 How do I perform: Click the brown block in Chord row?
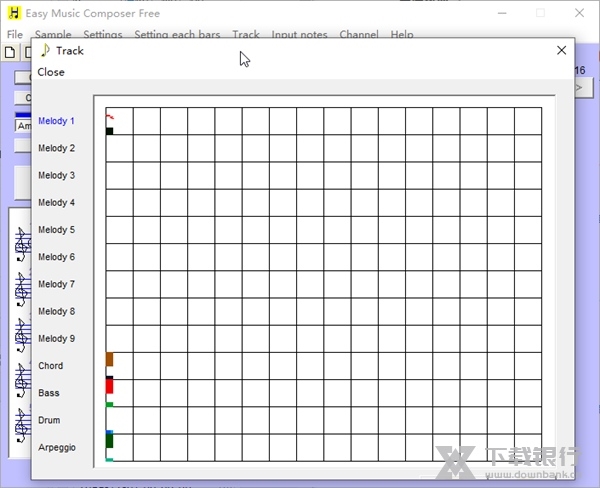(110, 359)
